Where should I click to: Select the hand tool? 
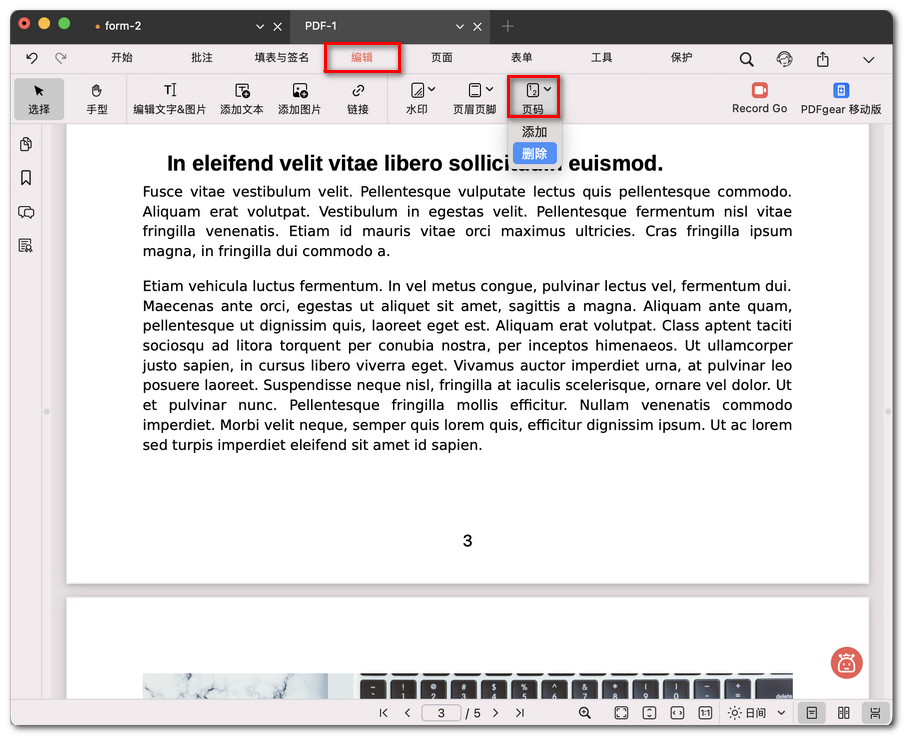pyautogui.click(x=96, y=98)
